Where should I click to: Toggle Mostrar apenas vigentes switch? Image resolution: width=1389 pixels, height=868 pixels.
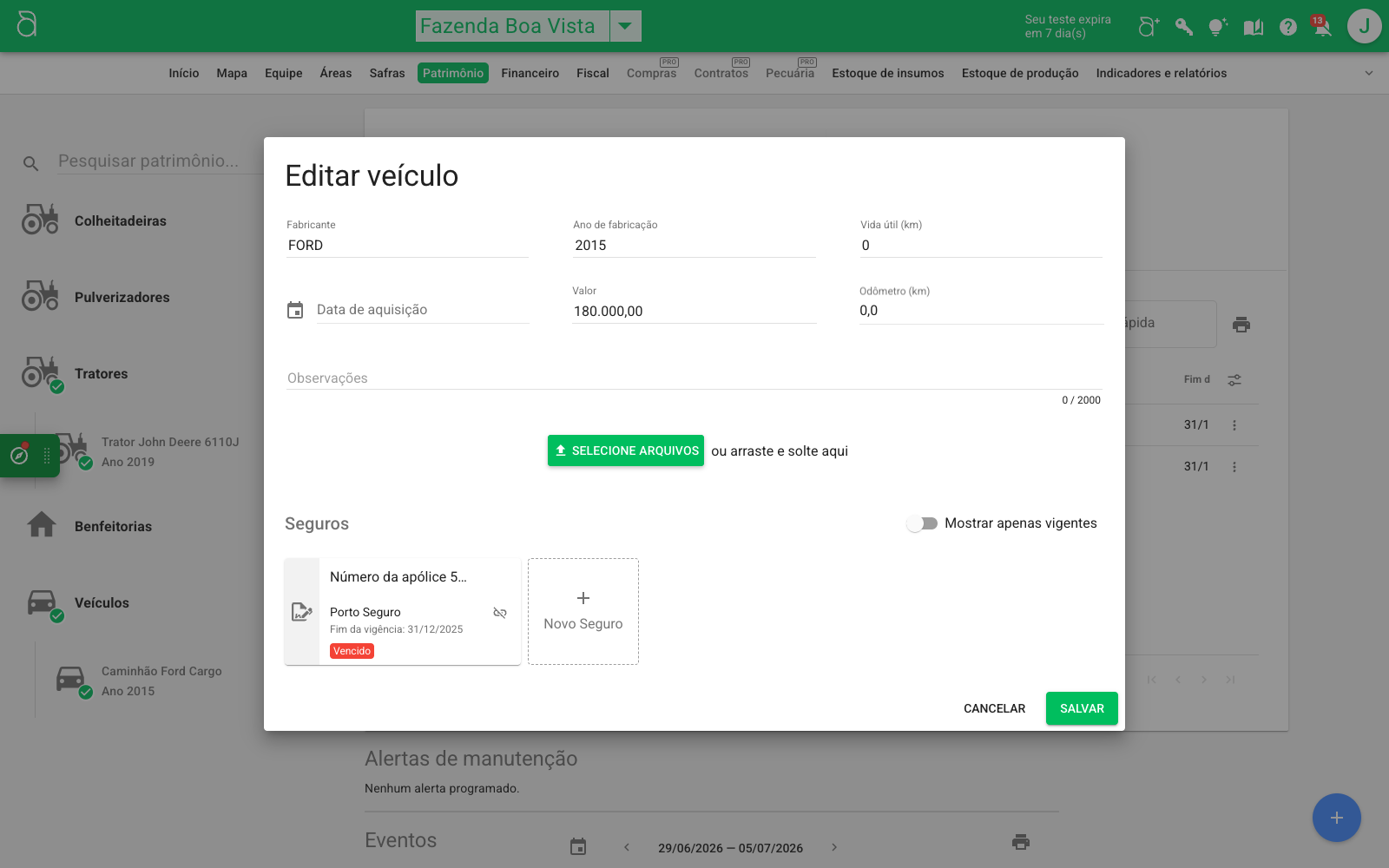tap(922, 523)
